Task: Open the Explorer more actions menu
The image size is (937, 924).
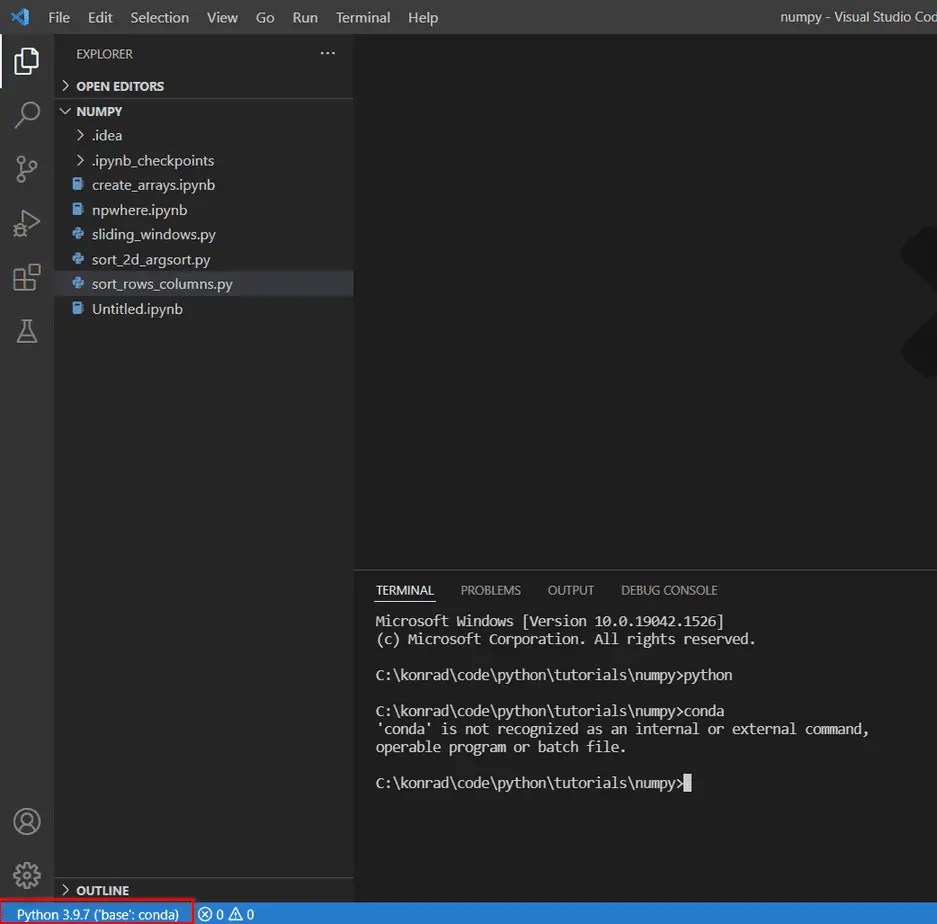Action: tap(327, 53)
